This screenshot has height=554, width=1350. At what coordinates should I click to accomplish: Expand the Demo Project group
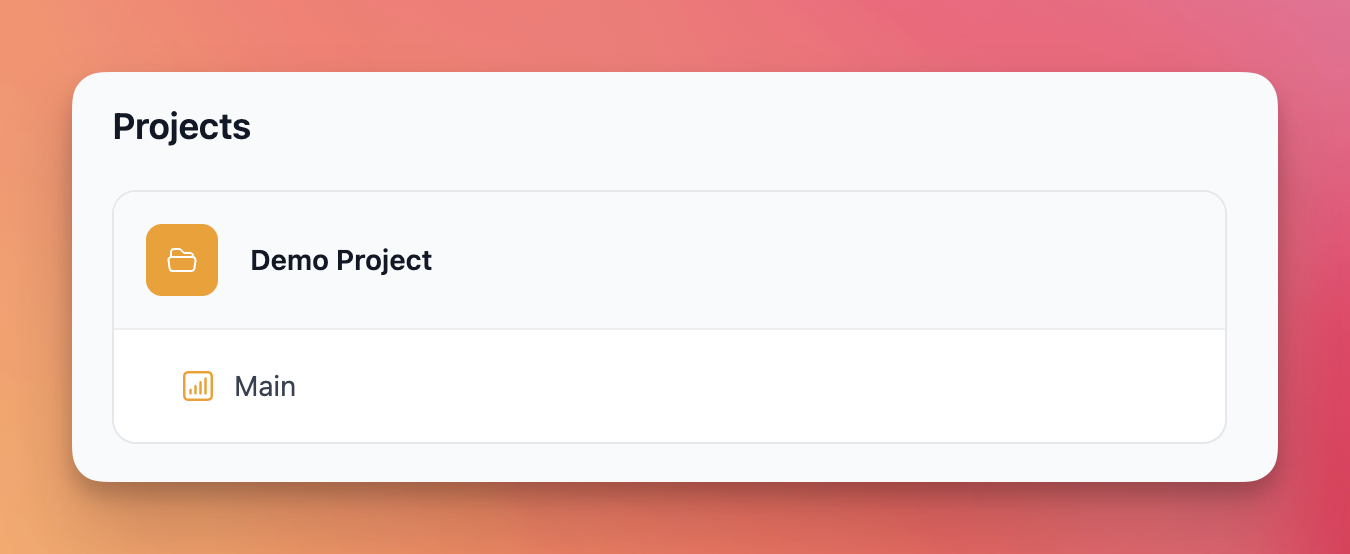668,260
